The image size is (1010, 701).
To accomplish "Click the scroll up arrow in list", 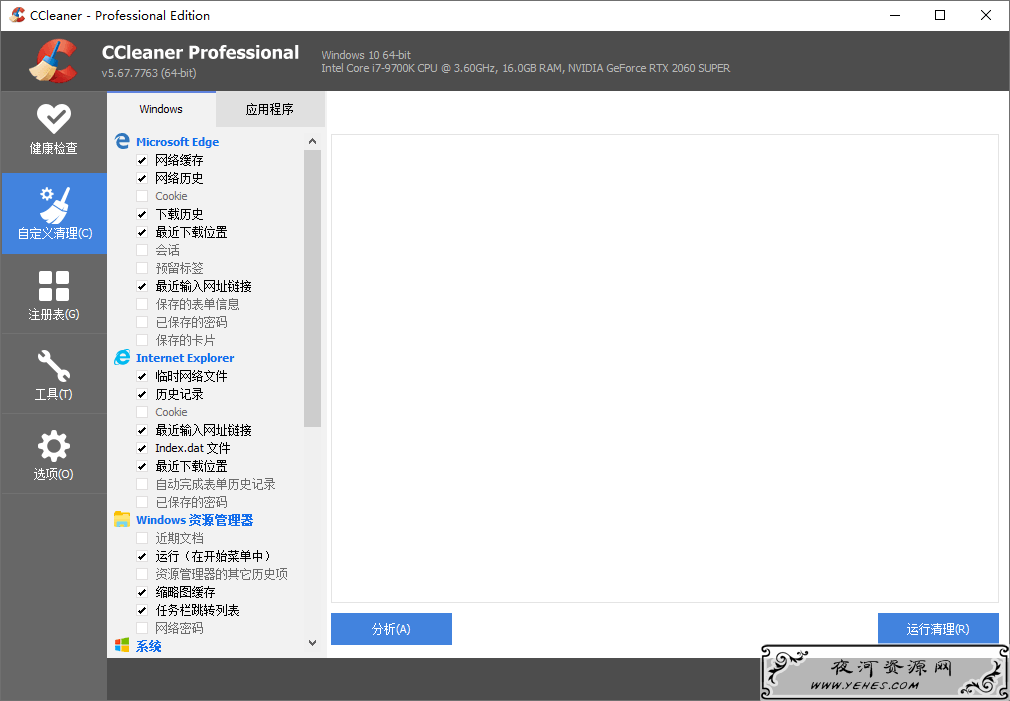I will point(312,141).
